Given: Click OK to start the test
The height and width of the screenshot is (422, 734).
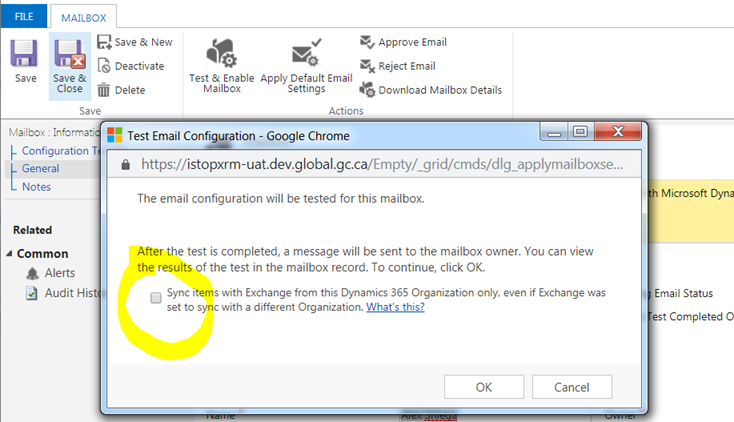Looking at the screenshot, I should click(484, 387).
